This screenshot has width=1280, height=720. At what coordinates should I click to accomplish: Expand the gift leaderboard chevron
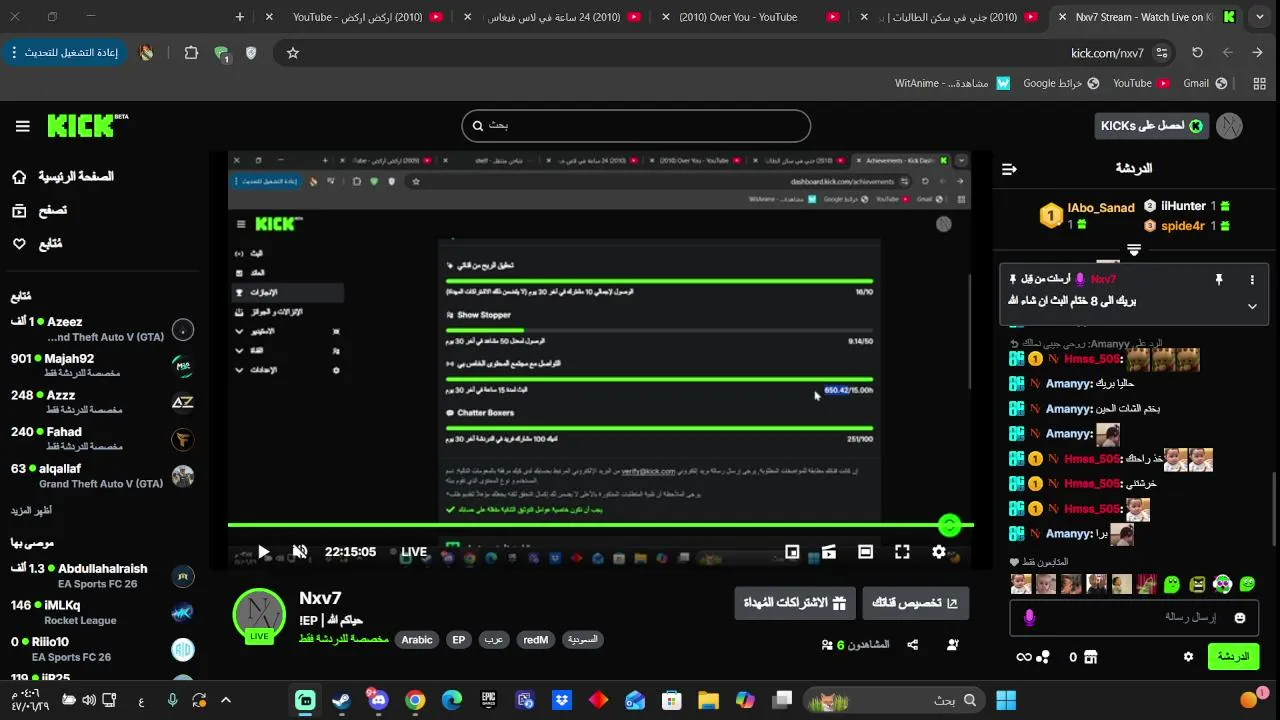(x=1134, y=249)
